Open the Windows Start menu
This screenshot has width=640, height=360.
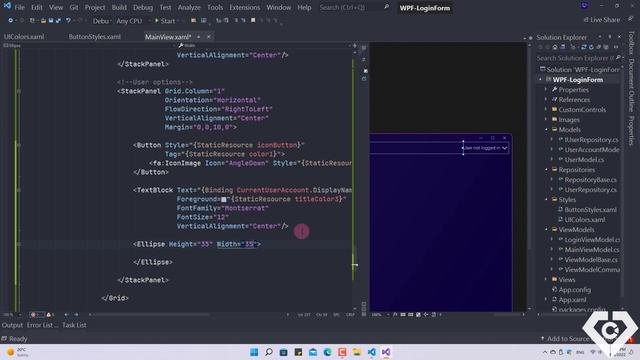click(254, 352)
